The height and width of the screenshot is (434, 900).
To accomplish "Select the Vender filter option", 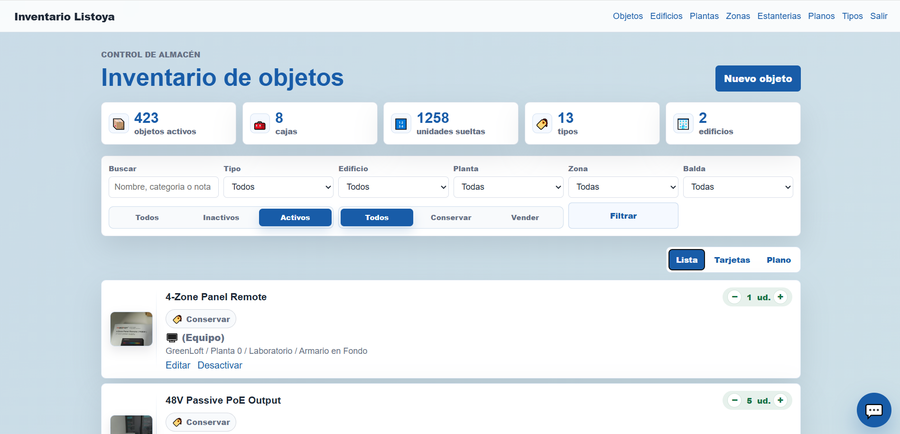I will click(x=525, y=218).
